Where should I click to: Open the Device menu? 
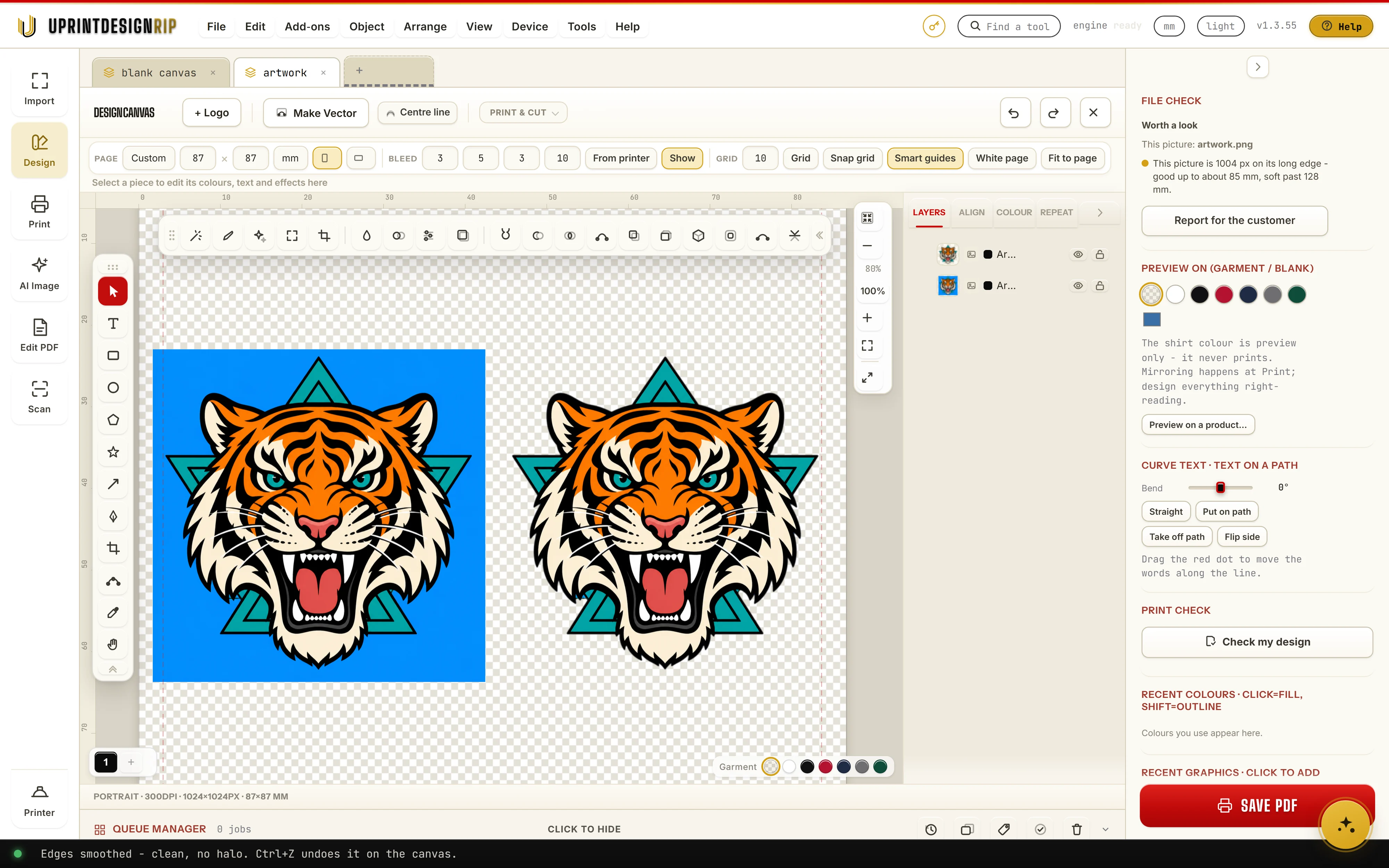[x=529, y=26]
